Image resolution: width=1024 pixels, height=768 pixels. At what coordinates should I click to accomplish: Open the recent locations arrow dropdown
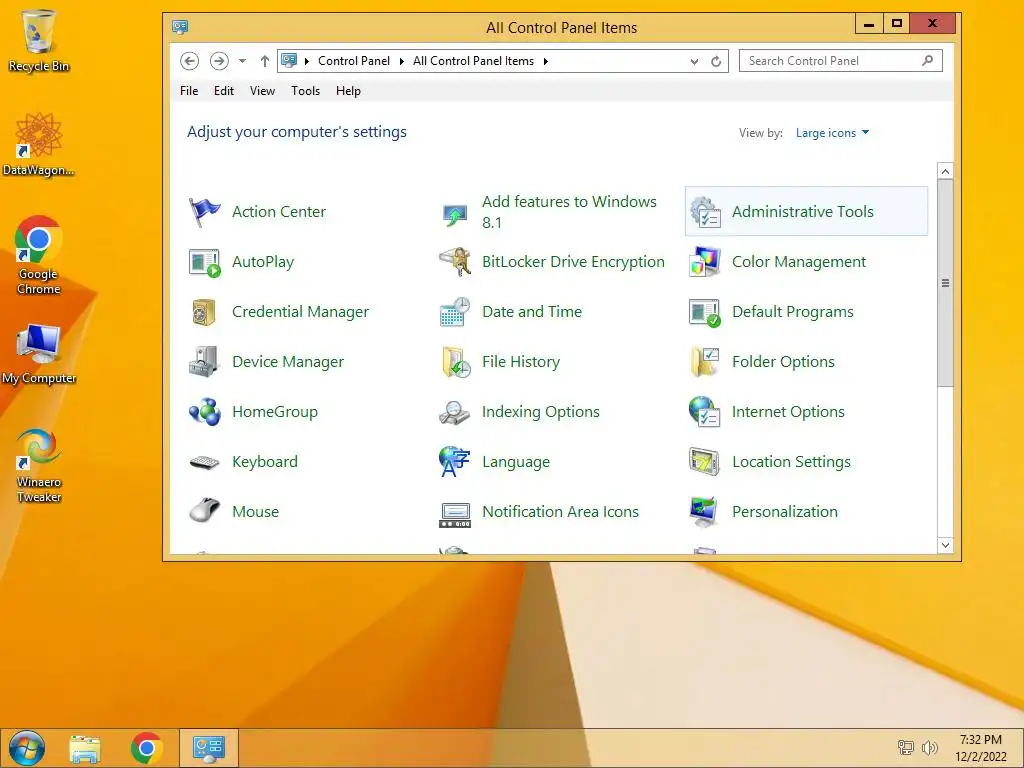[x=242, y=61]
